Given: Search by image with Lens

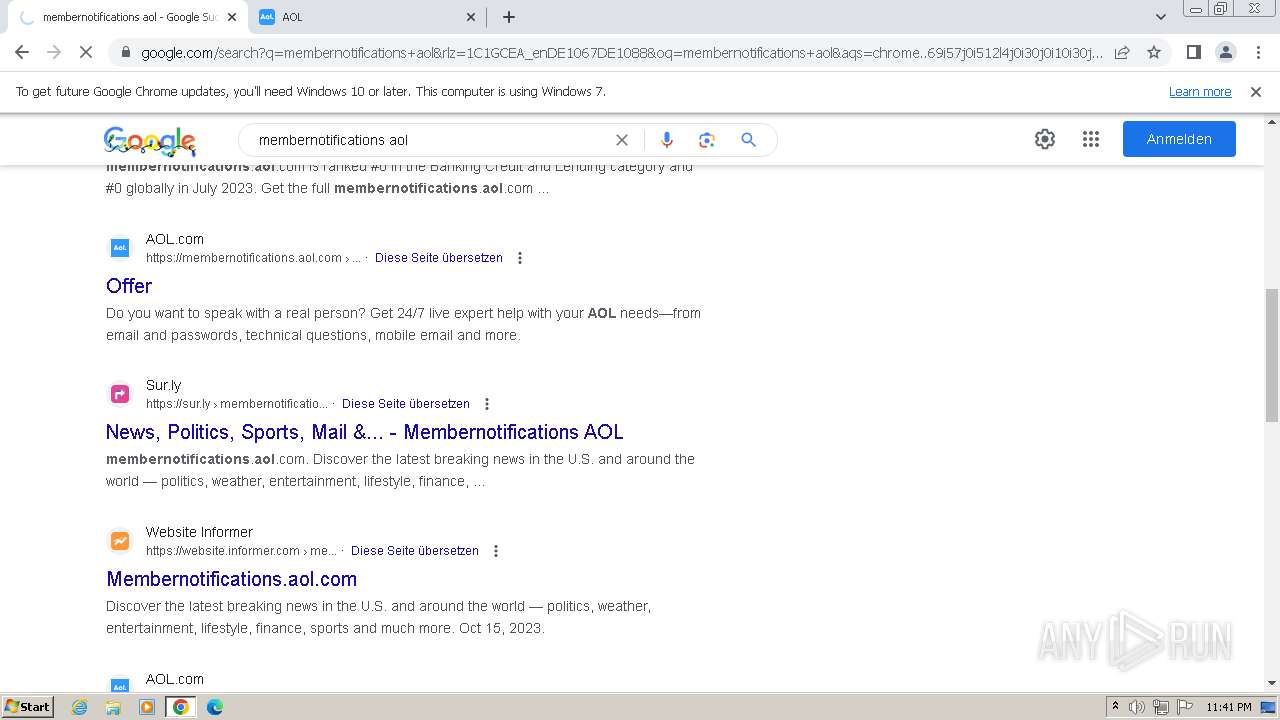Looking at the screenshot, I should (707, 140).
